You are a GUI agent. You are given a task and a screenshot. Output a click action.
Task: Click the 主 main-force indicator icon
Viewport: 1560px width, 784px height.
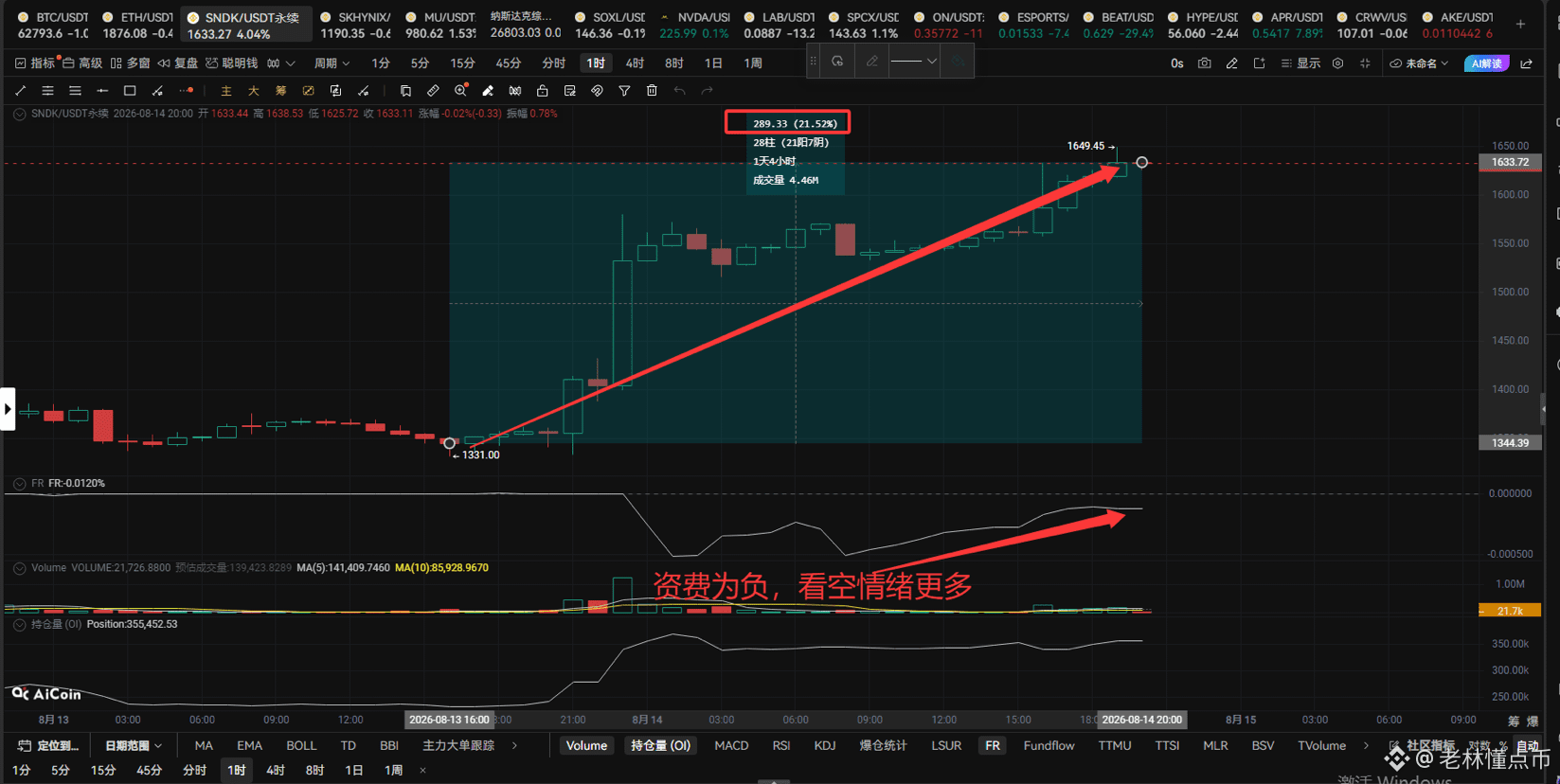[x=225, y=91]
